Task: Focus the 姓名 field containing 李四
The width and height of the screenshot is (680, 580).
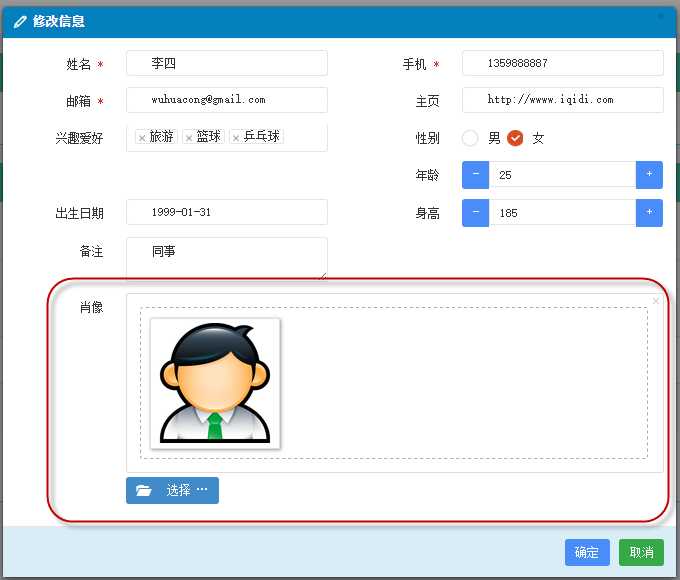Action: [227, 63]
